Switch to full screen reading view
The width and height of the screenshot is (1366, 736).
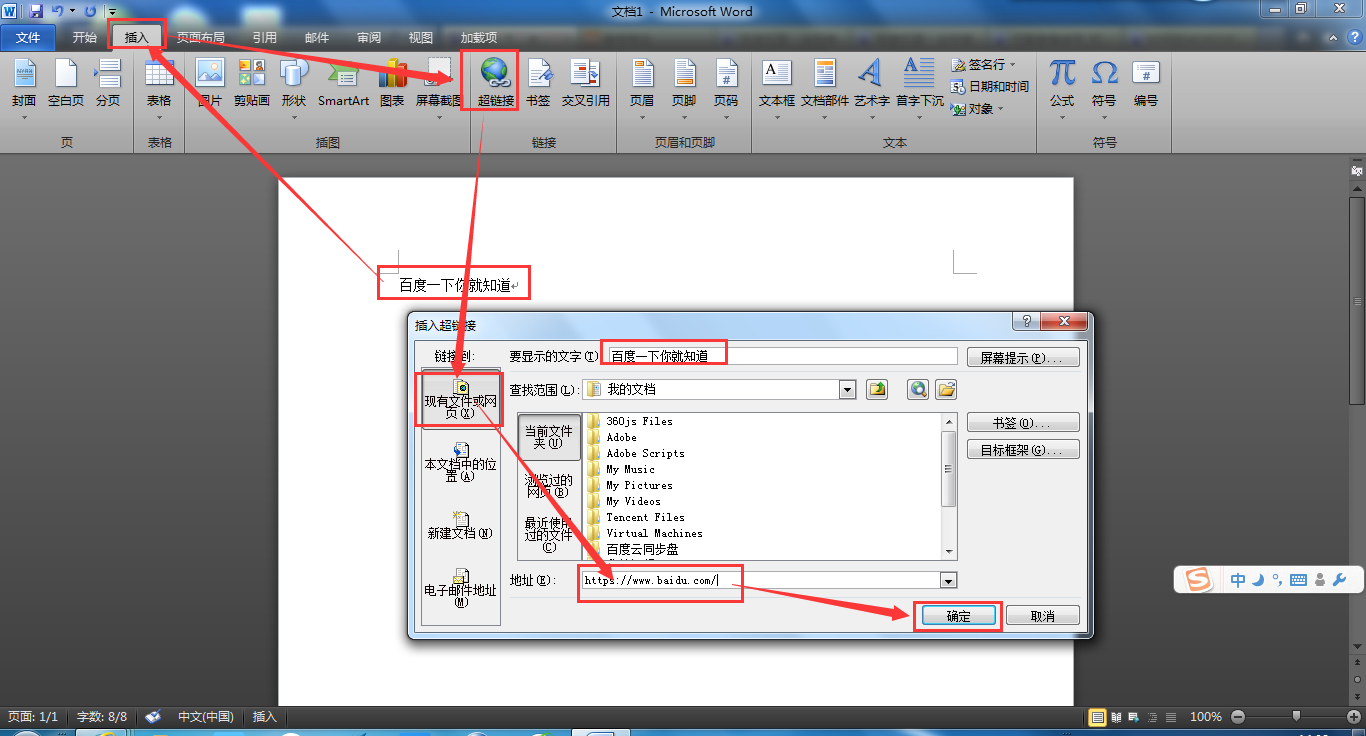point(1116,717)
